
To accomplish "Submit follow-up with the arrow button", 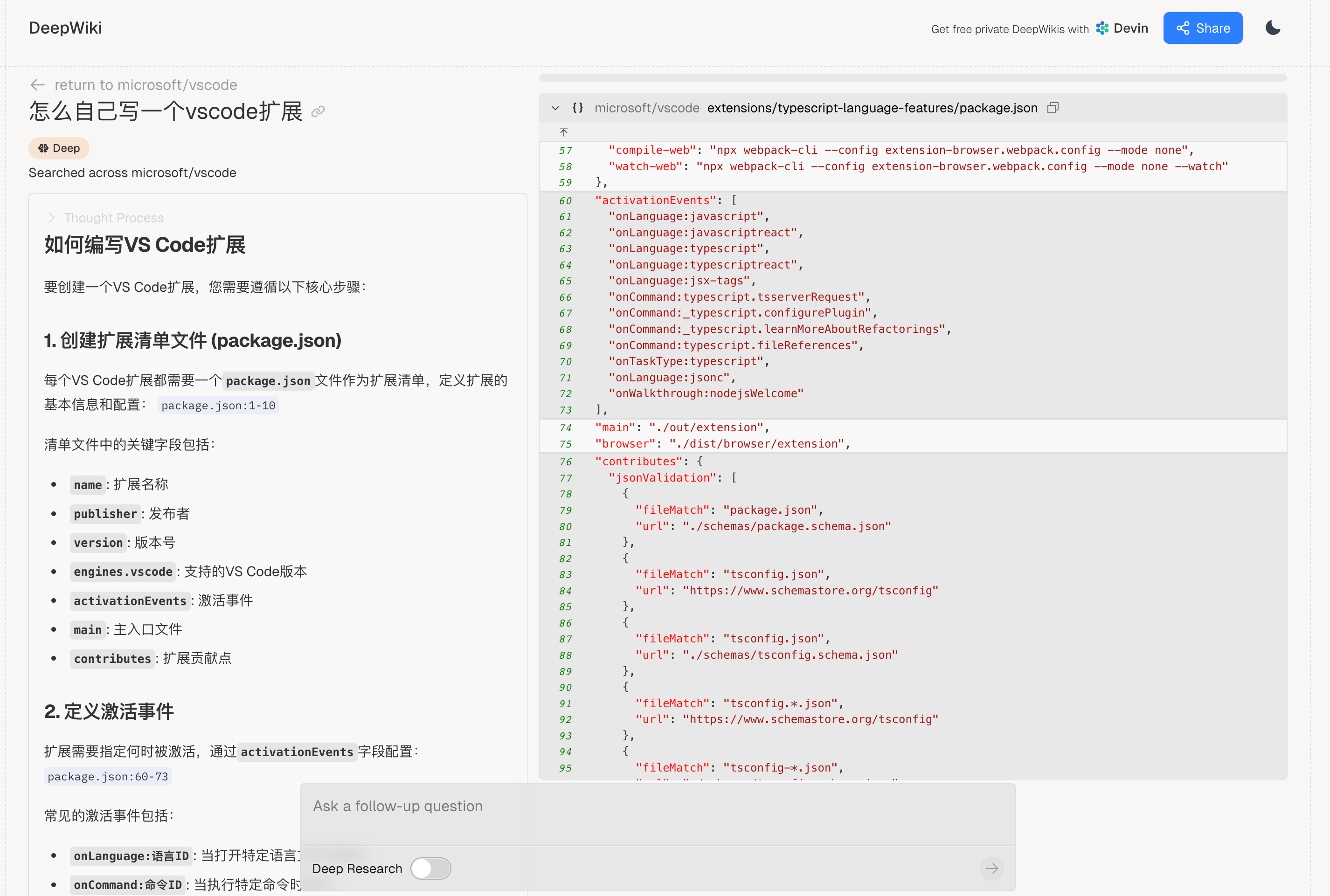I will (x=991, y=868).
